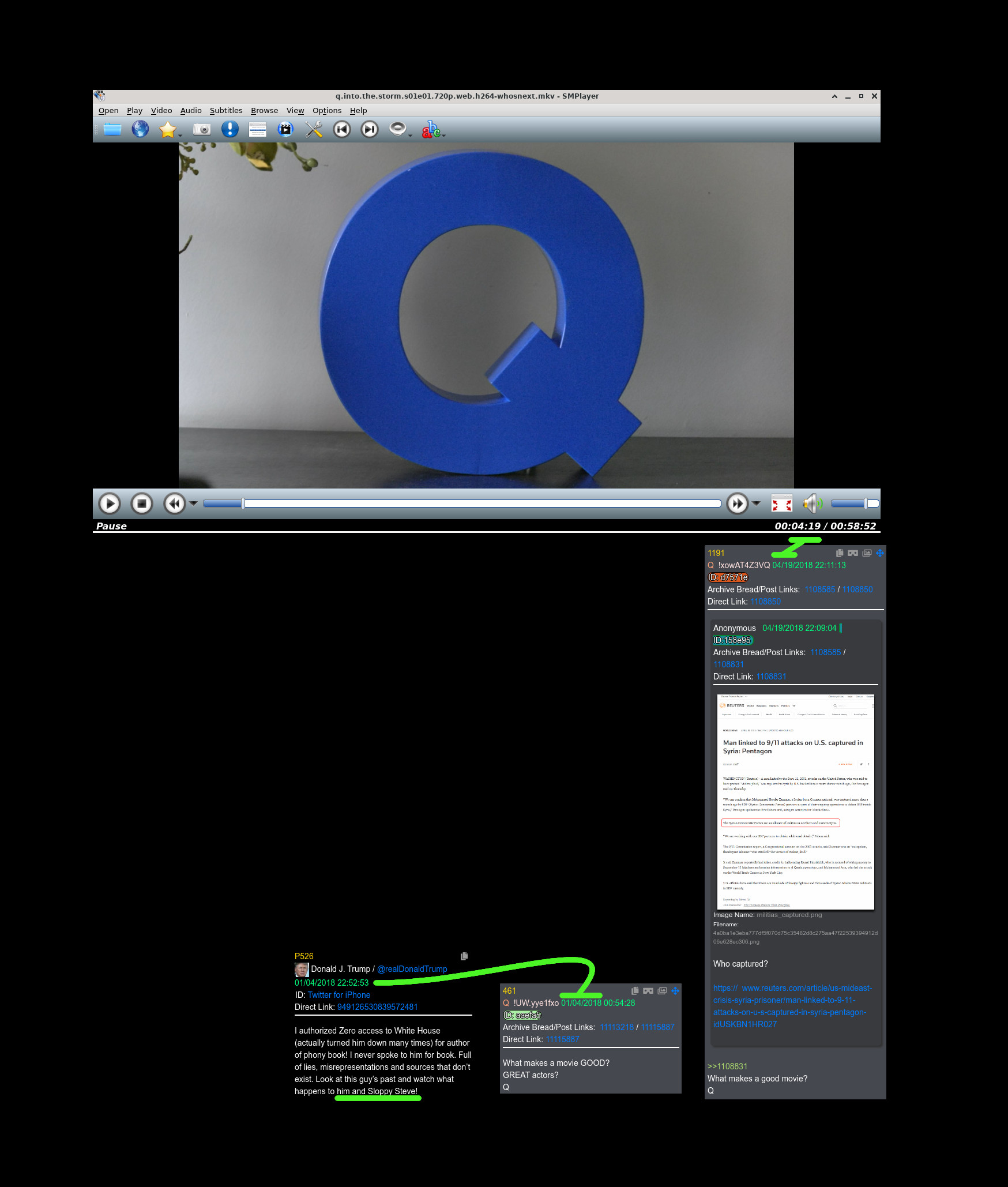The height and width of the screenshot is (1187, 1008).
Task: Open URL using the globe icon
Action: pos(140,129)
